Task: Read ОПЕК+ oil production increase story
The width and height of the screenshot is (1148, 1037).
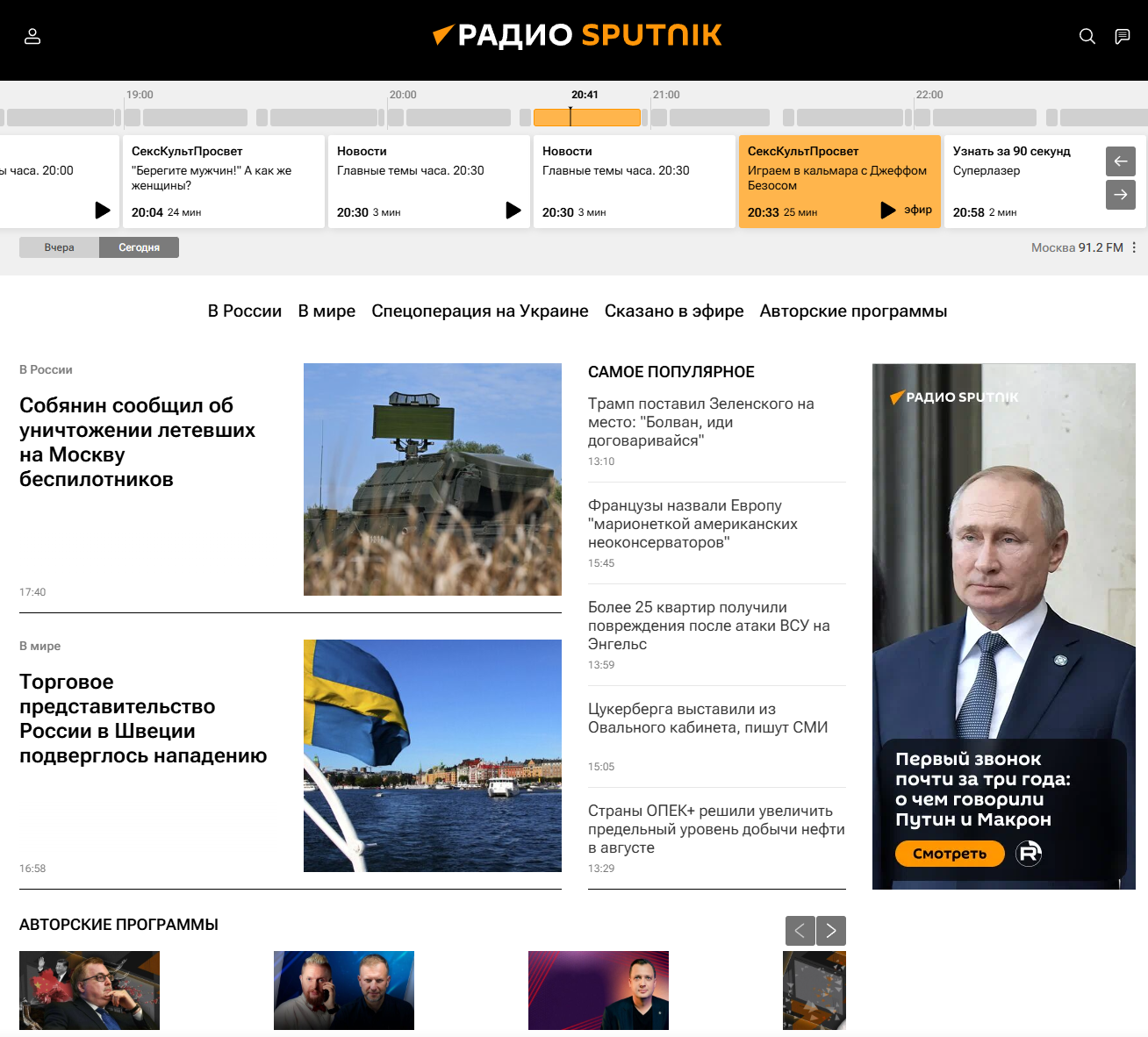Action: pos(716,829)
